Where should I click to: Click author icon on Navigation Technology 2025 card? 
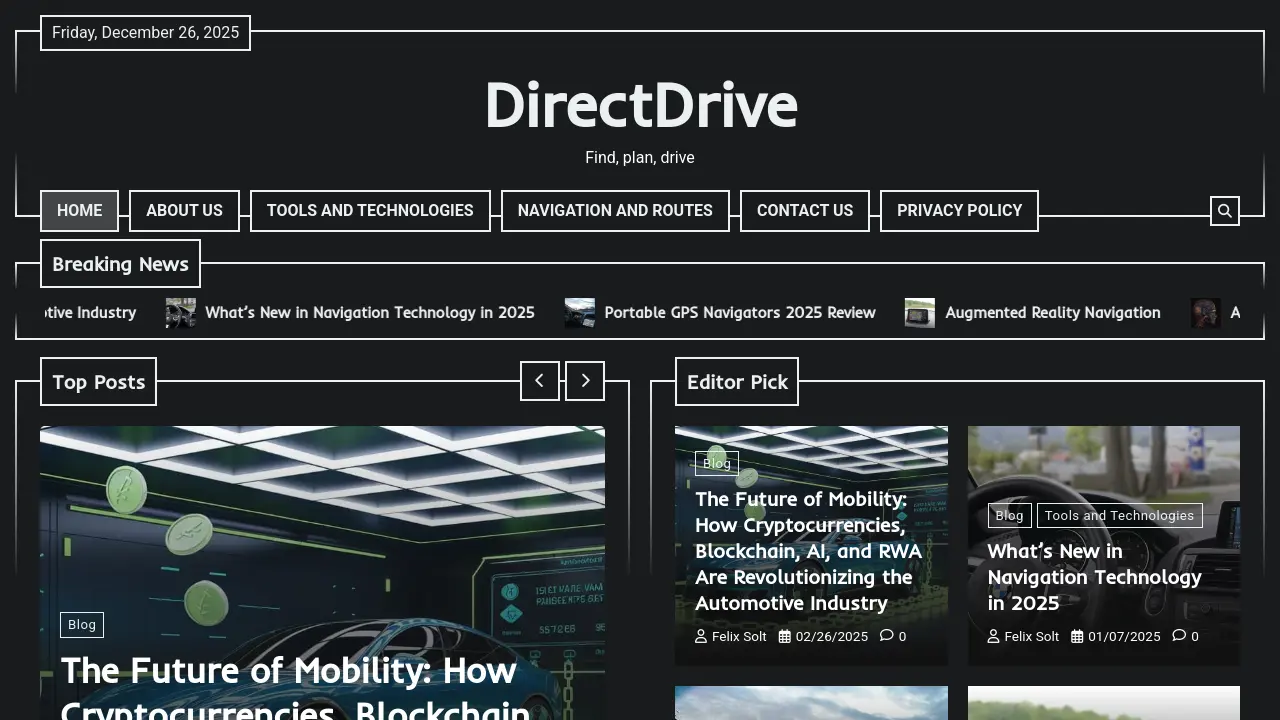click(994, 636)
